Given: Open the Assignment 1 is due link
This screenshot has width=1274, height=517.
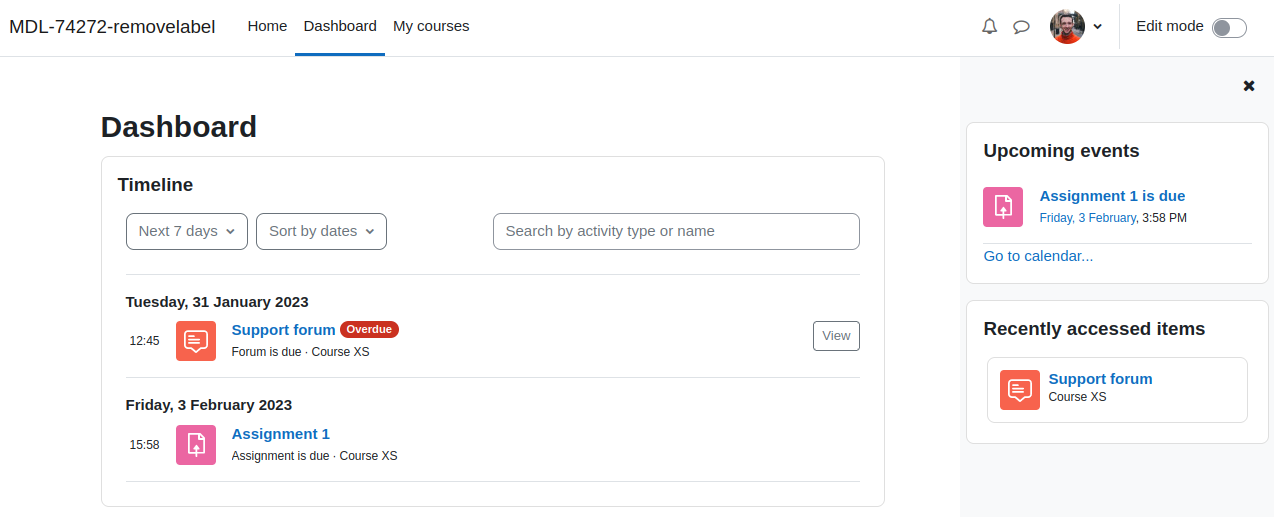Looking at the screenshot, I should [1112, 196].
